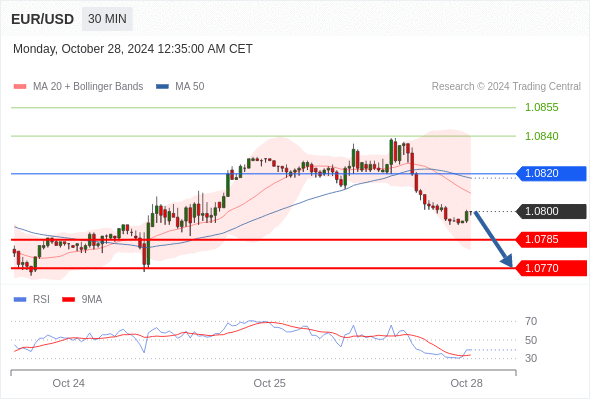The image size is (590, 400).
Task: Click the MA 50 blue legend swatch
Action: [162, 87]
